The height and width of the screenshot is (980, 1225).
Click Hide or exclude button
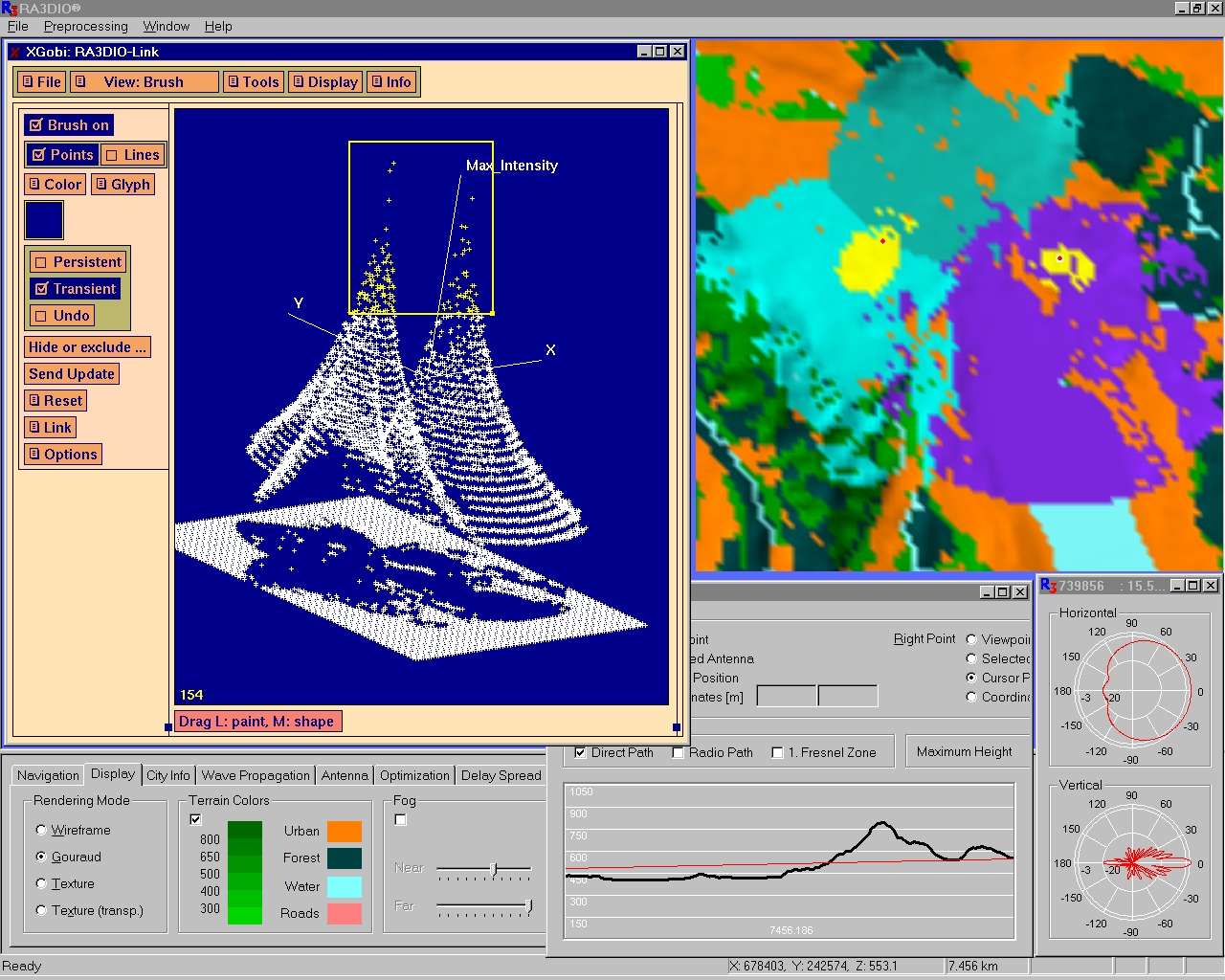click(x=87, y=347)
